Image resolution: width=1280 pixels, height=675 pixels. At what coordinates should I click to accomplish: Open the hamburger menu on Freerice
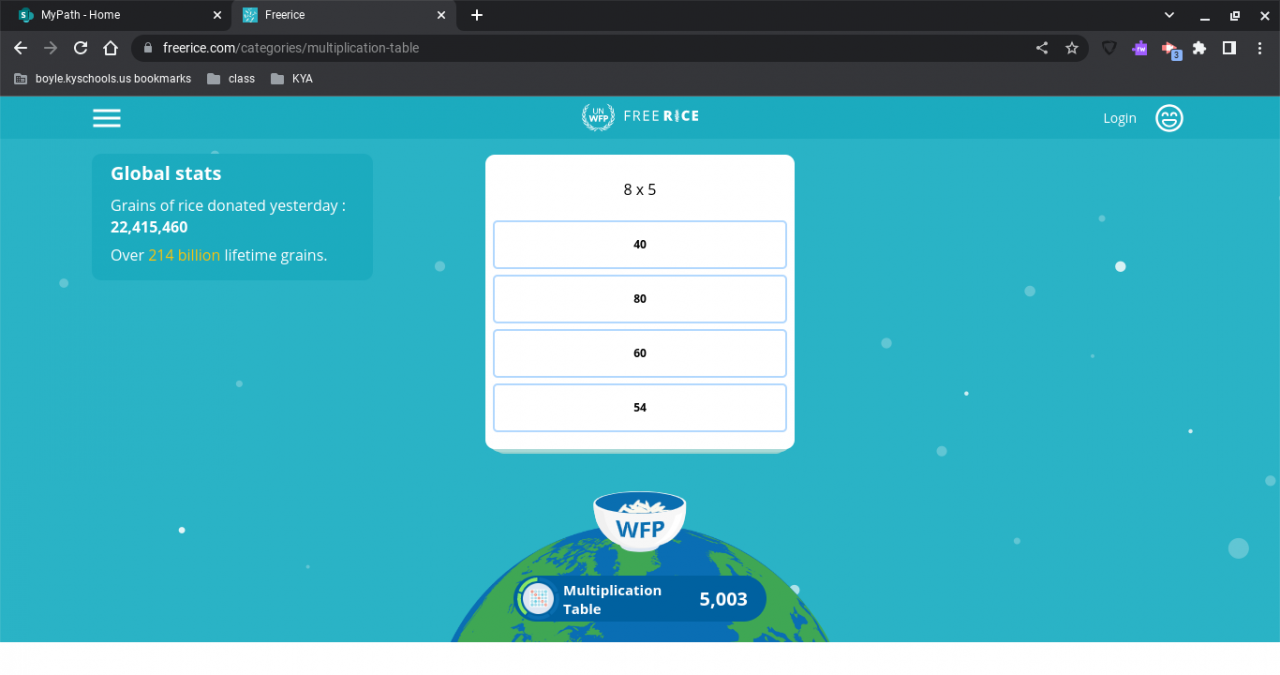[x=107, y=118]
